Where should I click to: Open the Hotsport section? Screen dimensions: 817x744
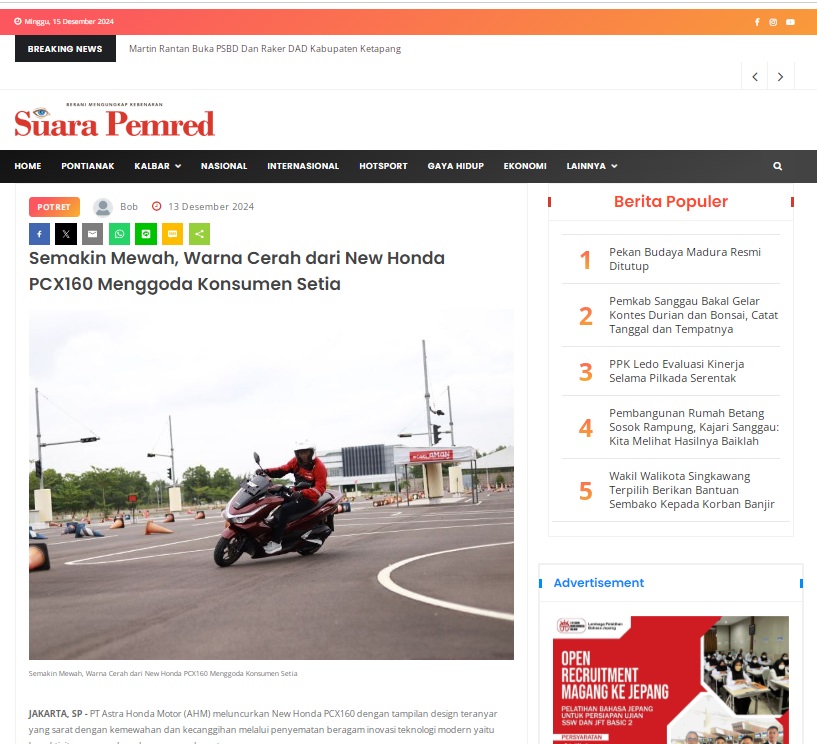[x=383, y=166]
